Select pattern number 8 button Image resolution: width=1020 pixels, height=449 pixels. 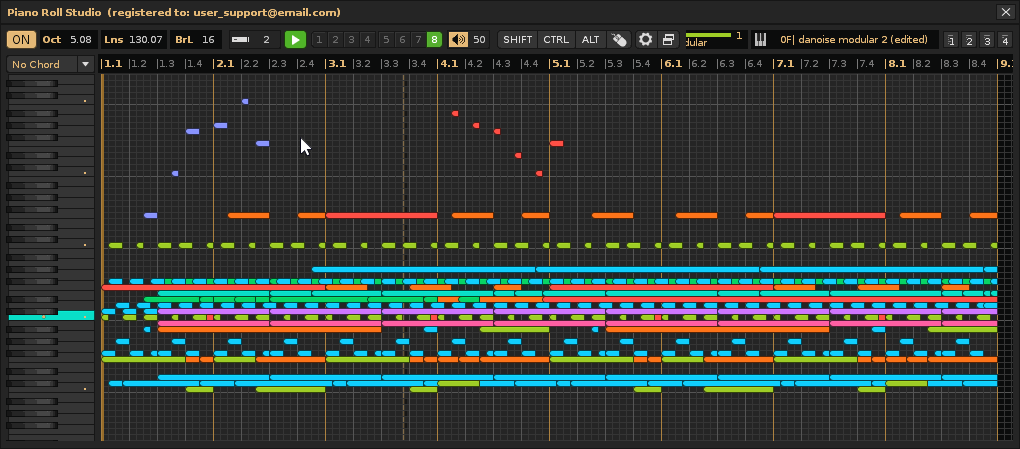[x=434, y=40]
